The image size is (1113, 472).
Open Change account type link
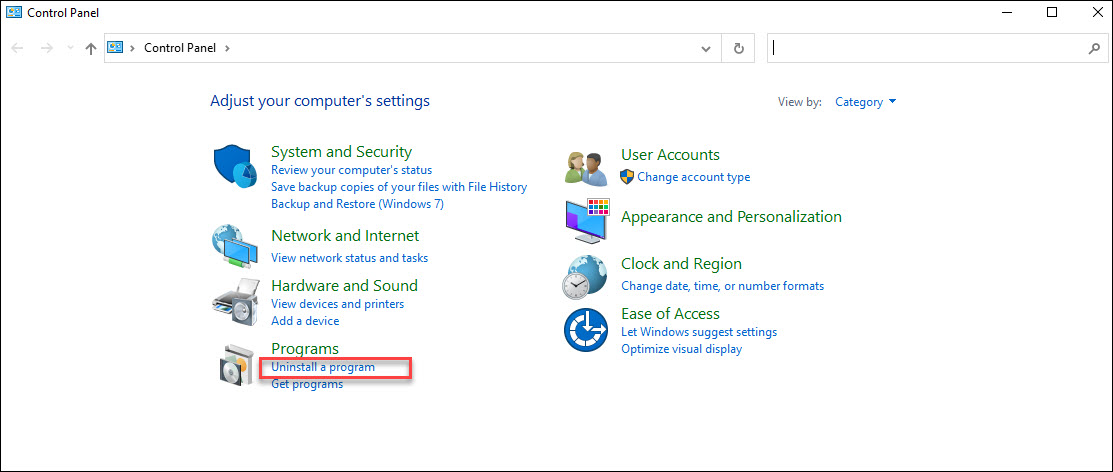[693, 177]
